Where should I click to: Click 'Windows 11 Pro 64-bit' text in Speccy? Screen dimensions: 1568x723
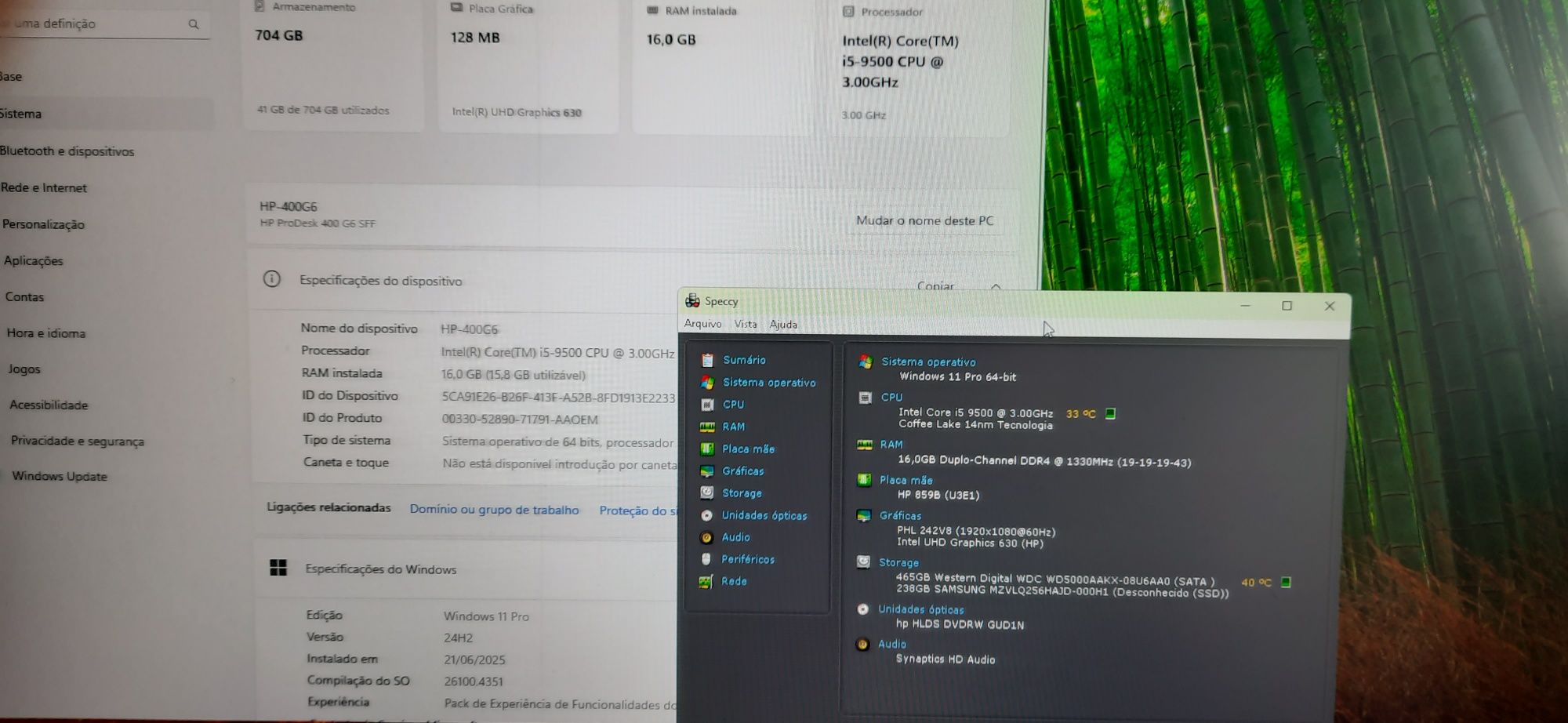click(957, 376)
